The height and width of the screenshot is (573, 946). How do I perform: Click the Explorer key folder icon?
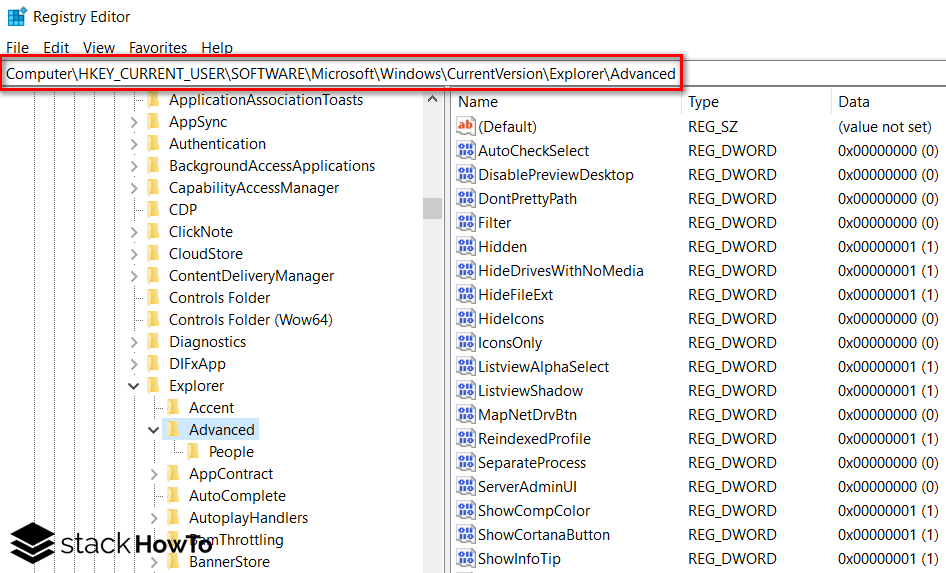(x=153, y=385)
